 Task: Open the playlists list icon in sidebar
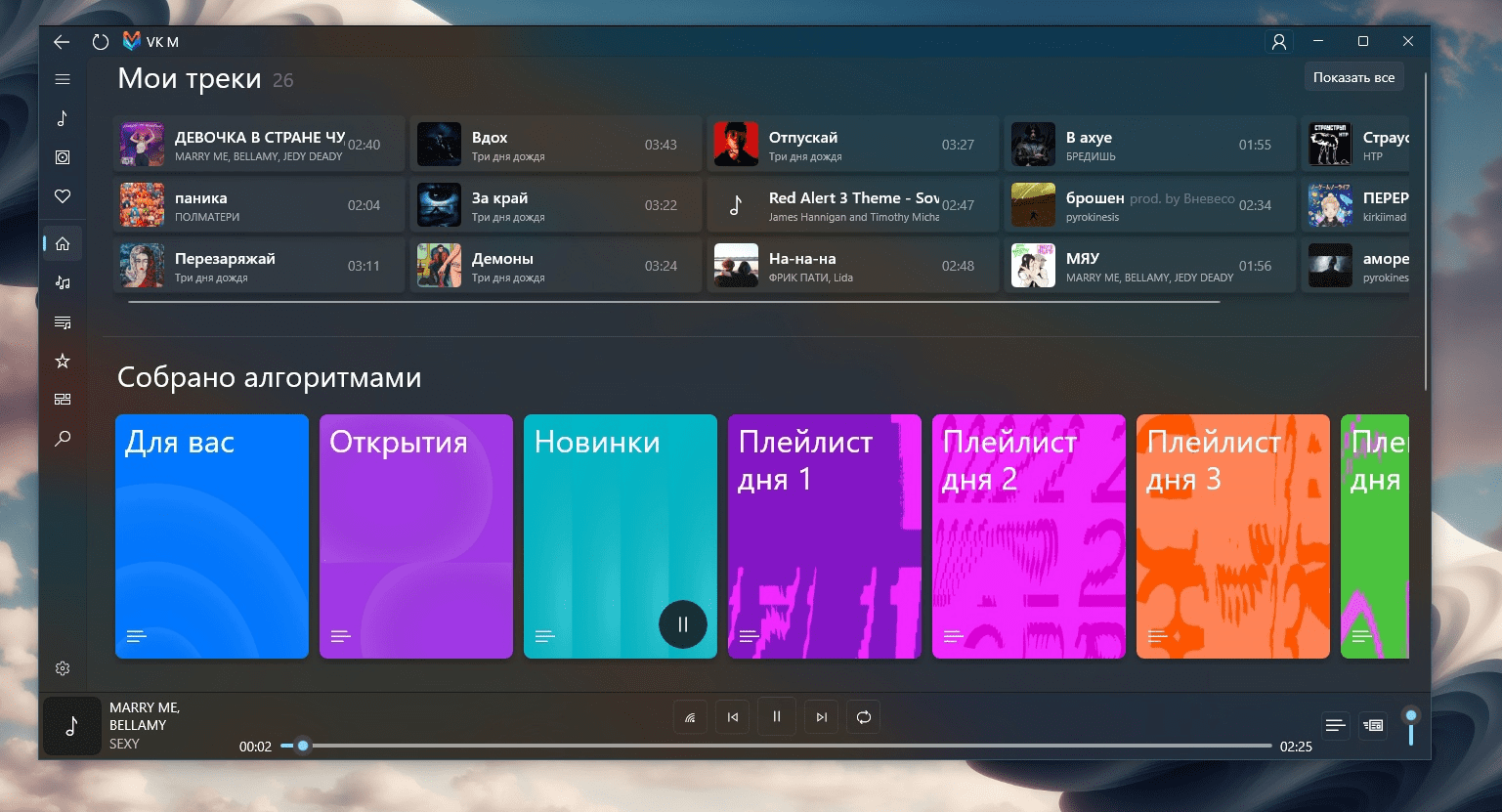pos(63,321)
